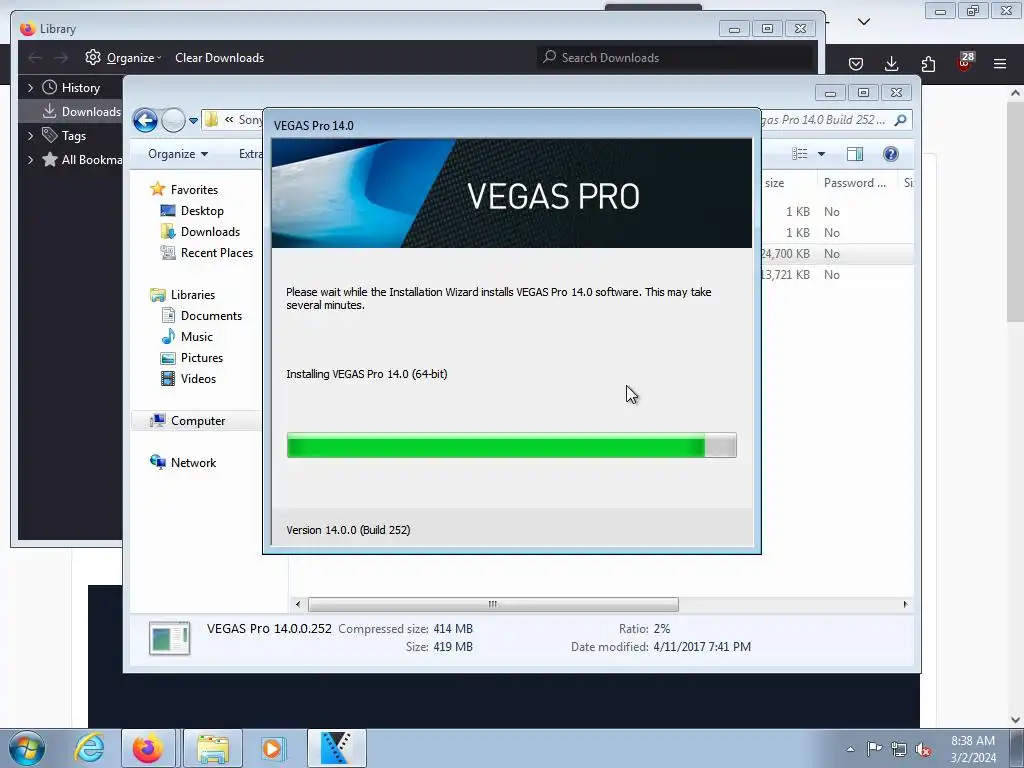Open the Organize menu in Firefox Library

[123, 57]
